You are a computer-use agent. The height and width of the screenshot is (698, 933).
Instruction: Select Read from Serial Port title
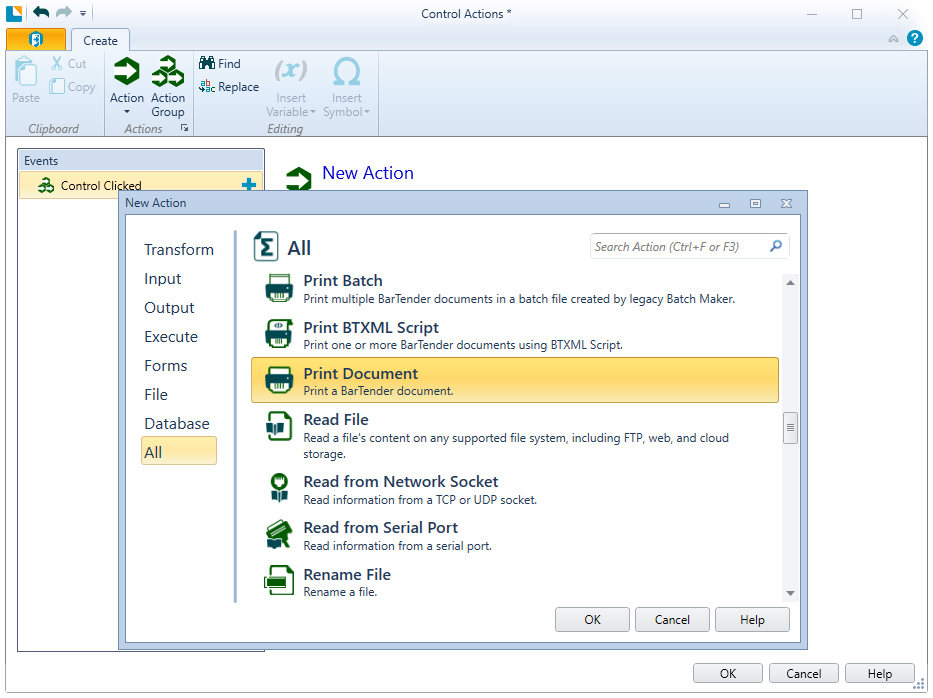point(380,528)
